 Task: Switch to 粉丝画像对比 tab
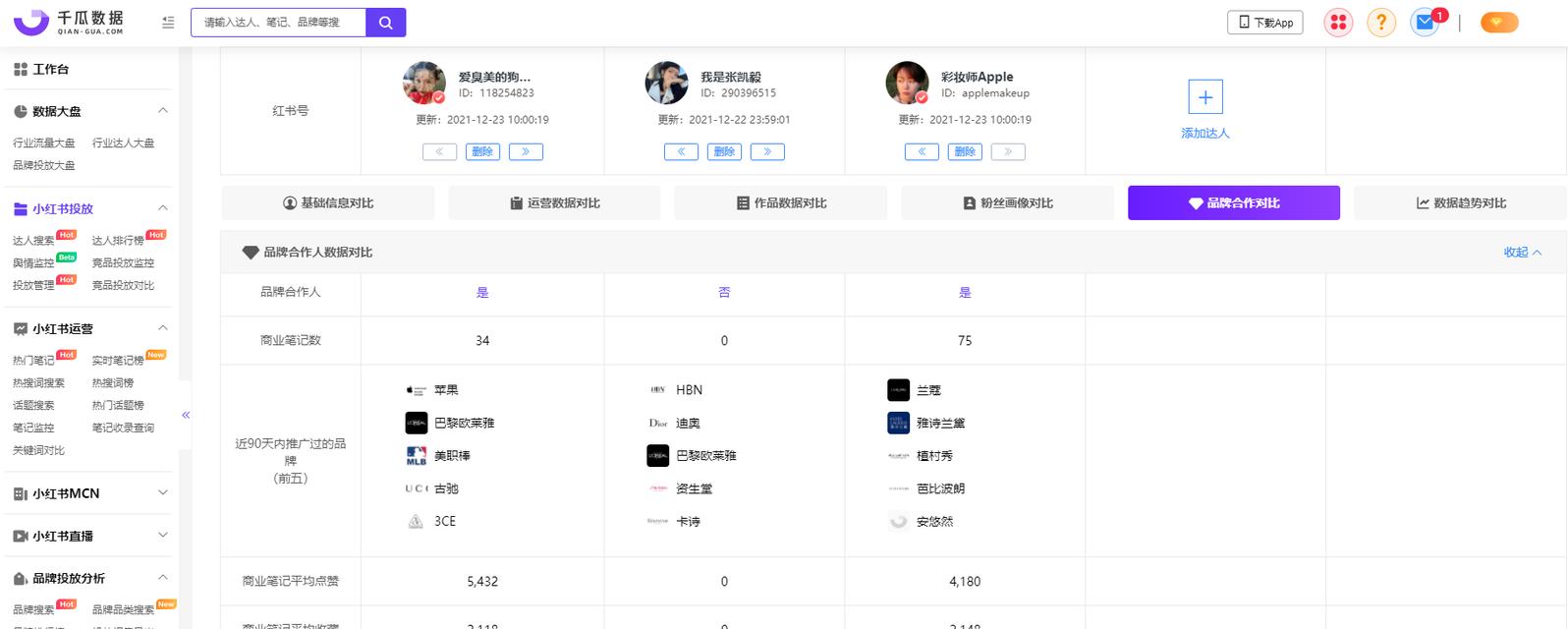[1007, 202]
